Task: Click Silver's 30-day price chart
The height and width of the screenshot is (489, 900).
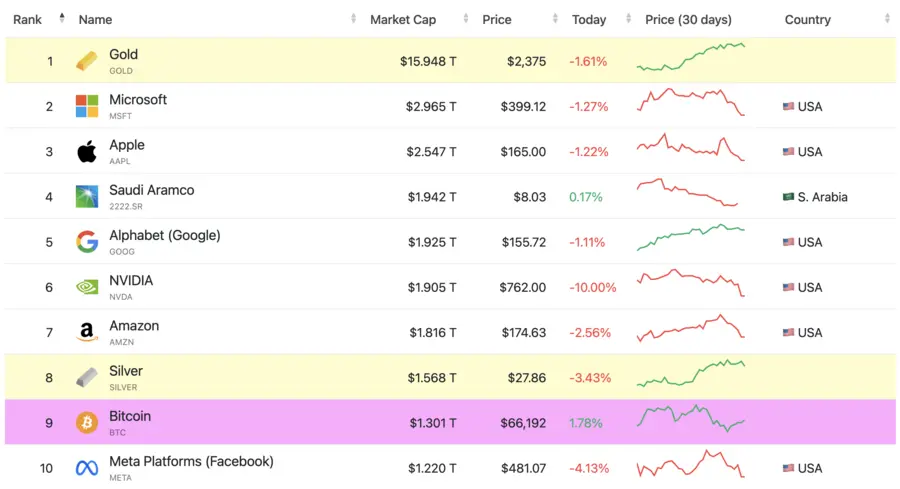Action: 690,373
